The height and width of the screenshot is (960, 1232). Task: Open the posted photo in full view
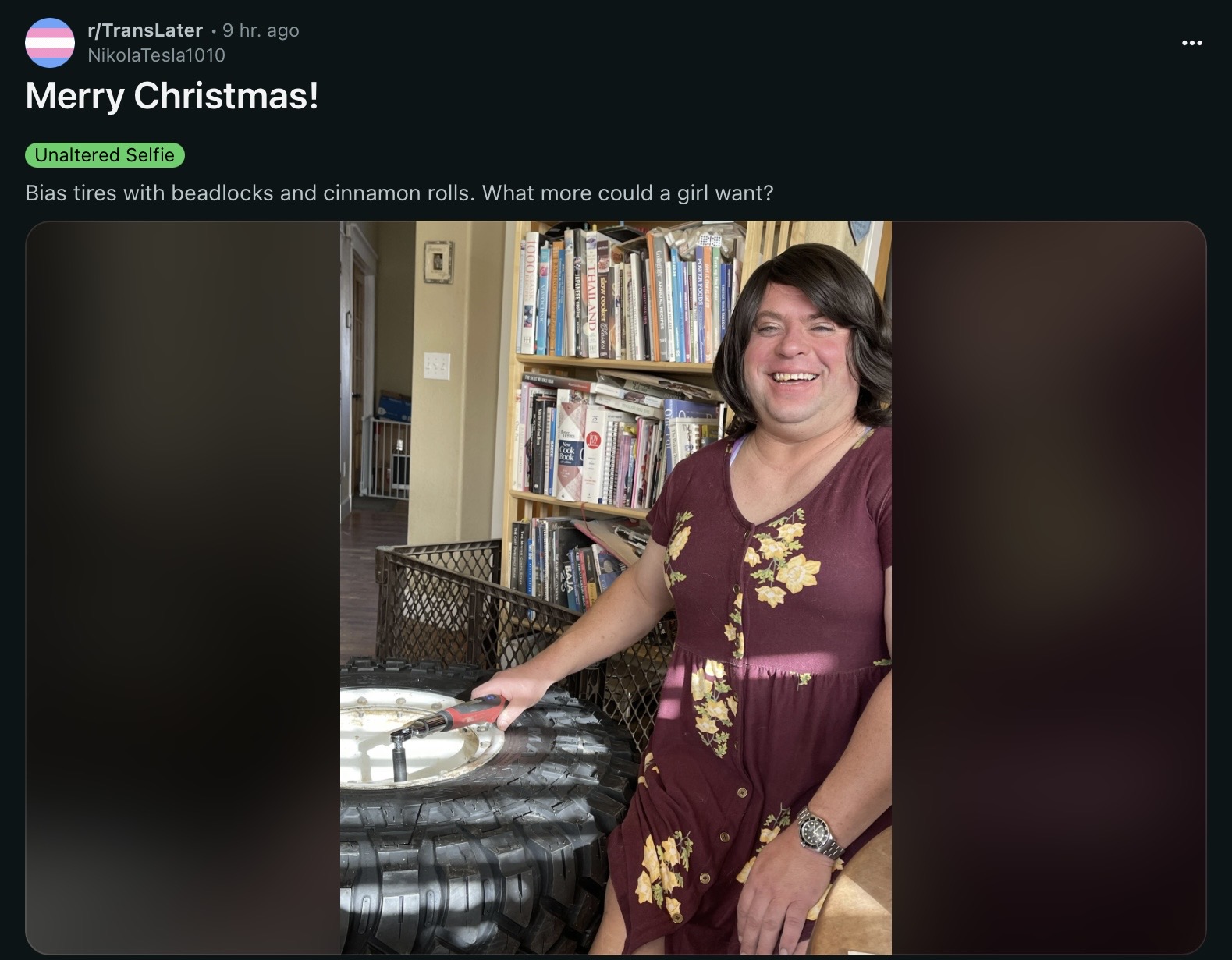coord(616,588)
